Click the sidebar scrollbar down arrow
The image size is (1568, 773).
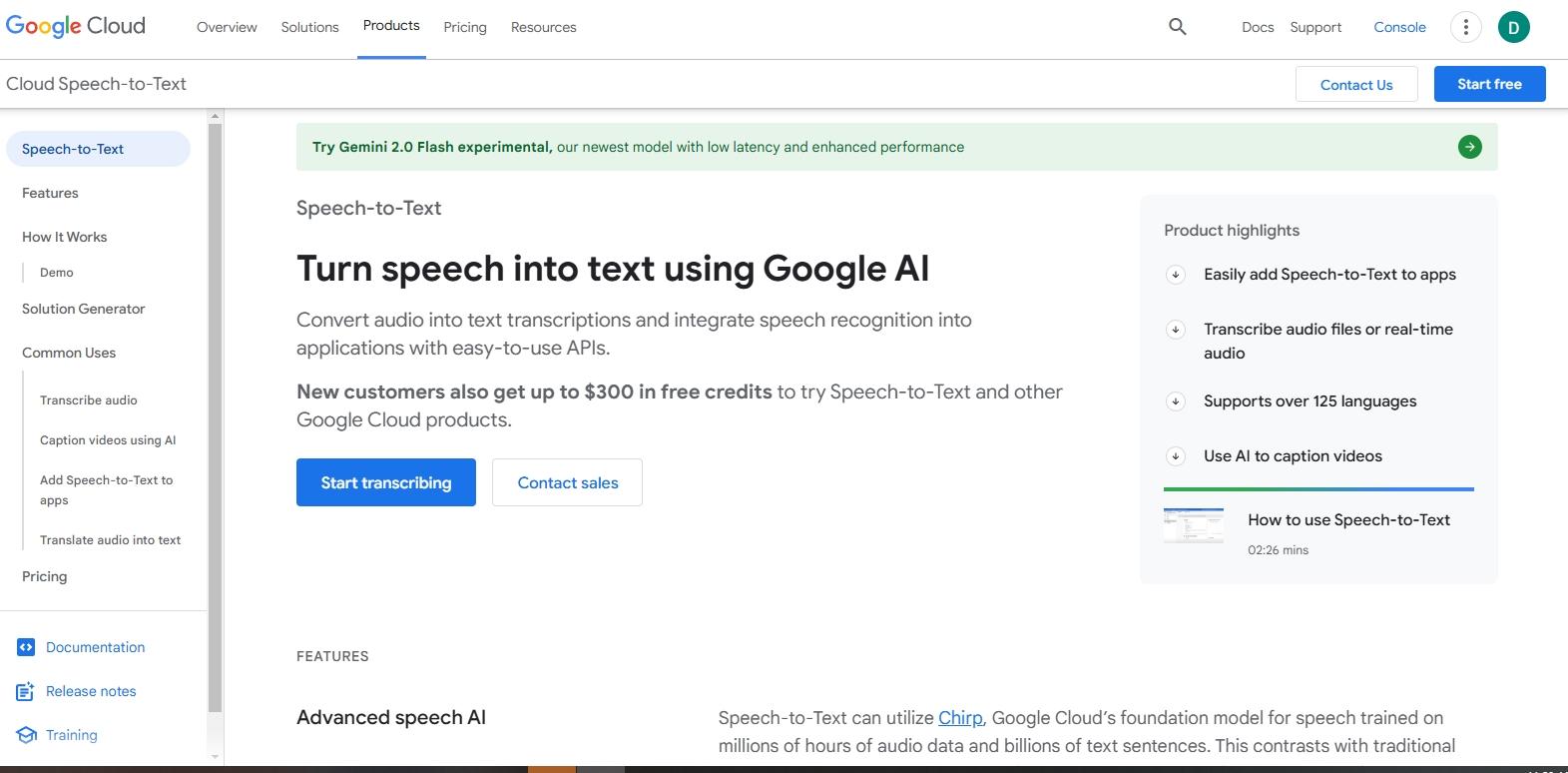point(215,757)
